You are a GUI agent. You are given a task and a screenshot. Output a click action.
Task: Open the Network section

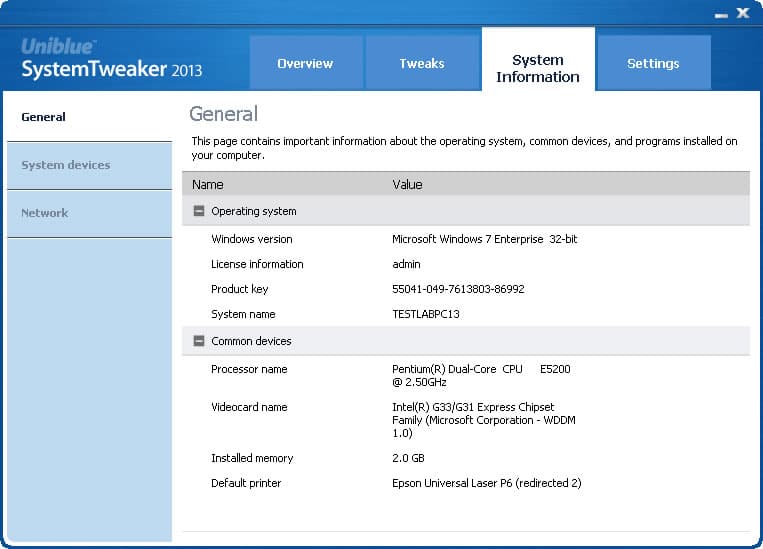point(90,213)
